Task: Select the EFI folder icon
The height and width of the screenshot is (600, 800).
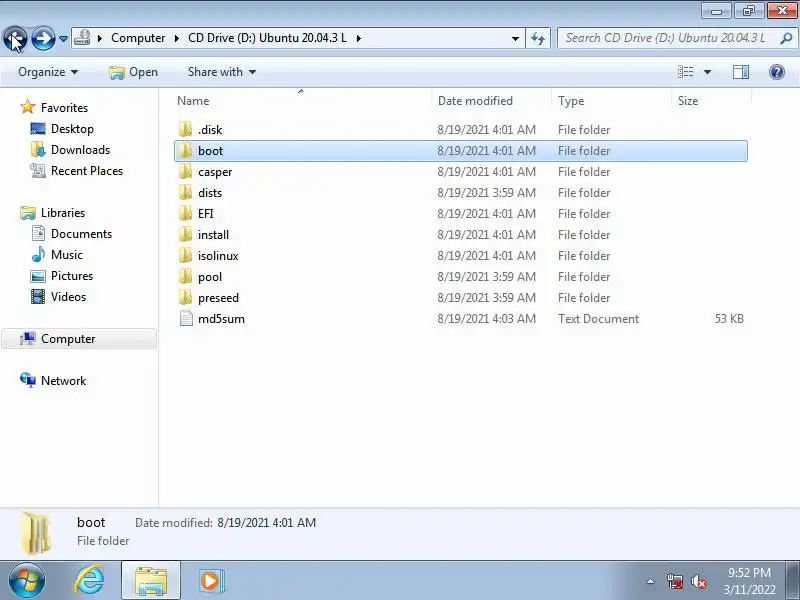Action: click(x=186, y=213)
